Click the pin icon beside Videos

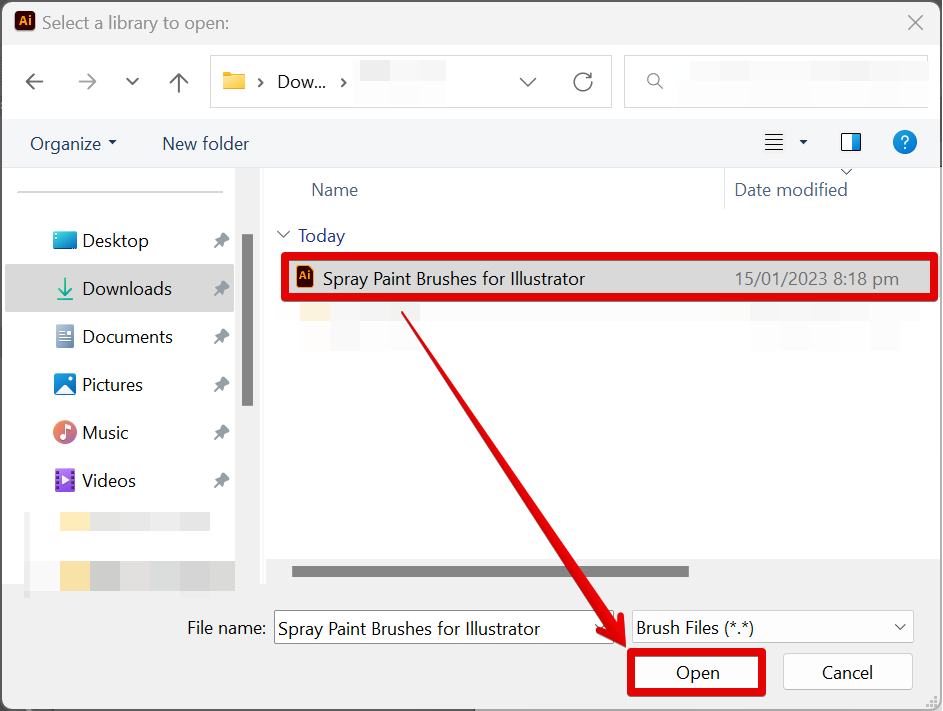pos(221,481)
